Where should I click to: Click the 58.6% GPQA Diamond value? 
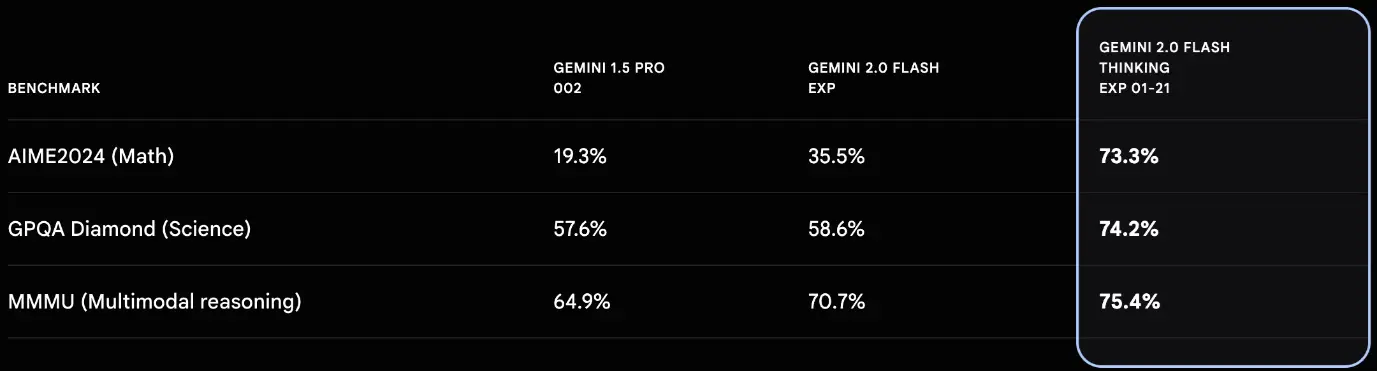(x=836, y=229)
